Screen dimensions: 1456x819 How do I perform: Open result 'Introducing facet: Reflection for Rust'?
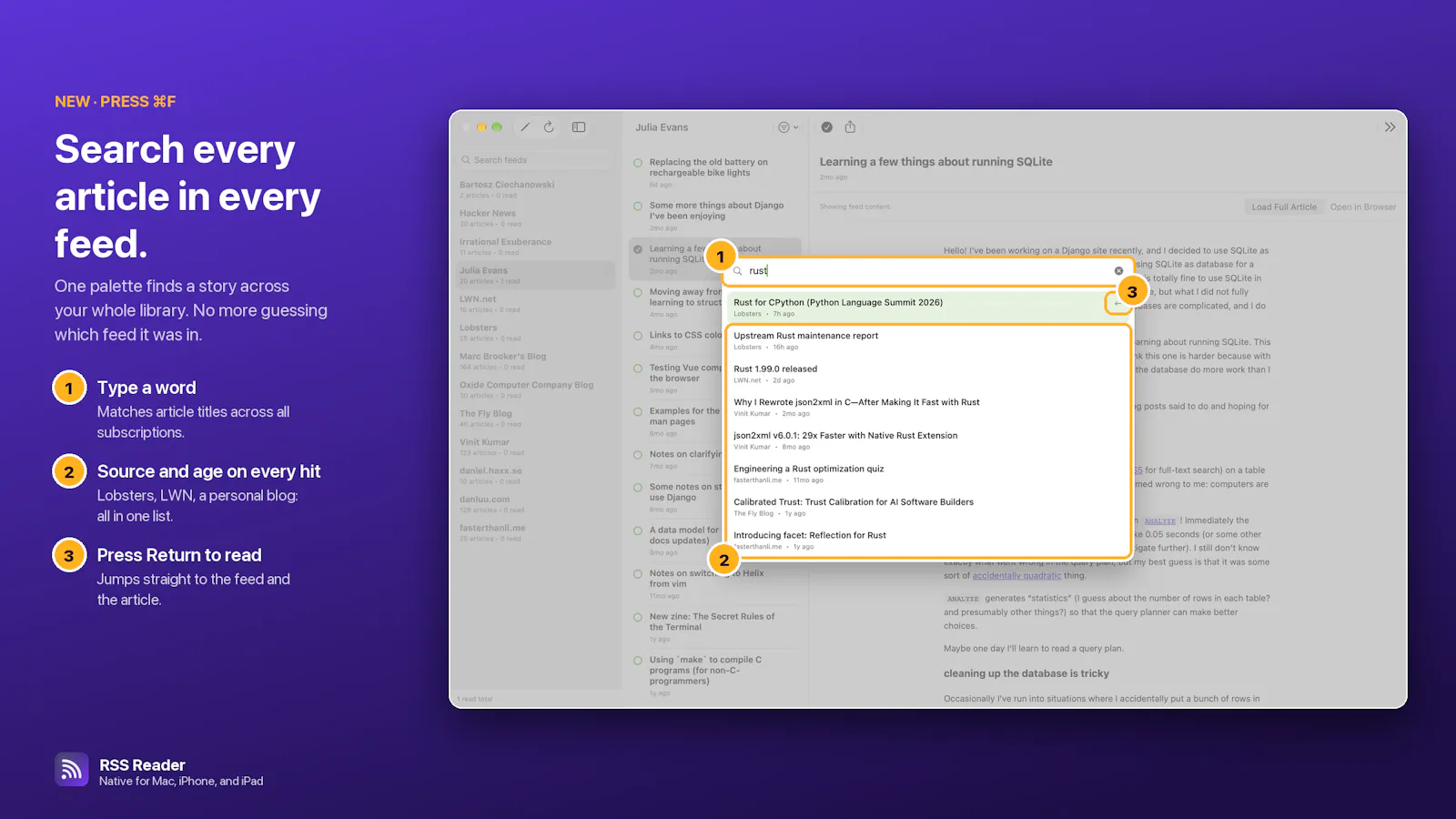click(x=928, y=541)
